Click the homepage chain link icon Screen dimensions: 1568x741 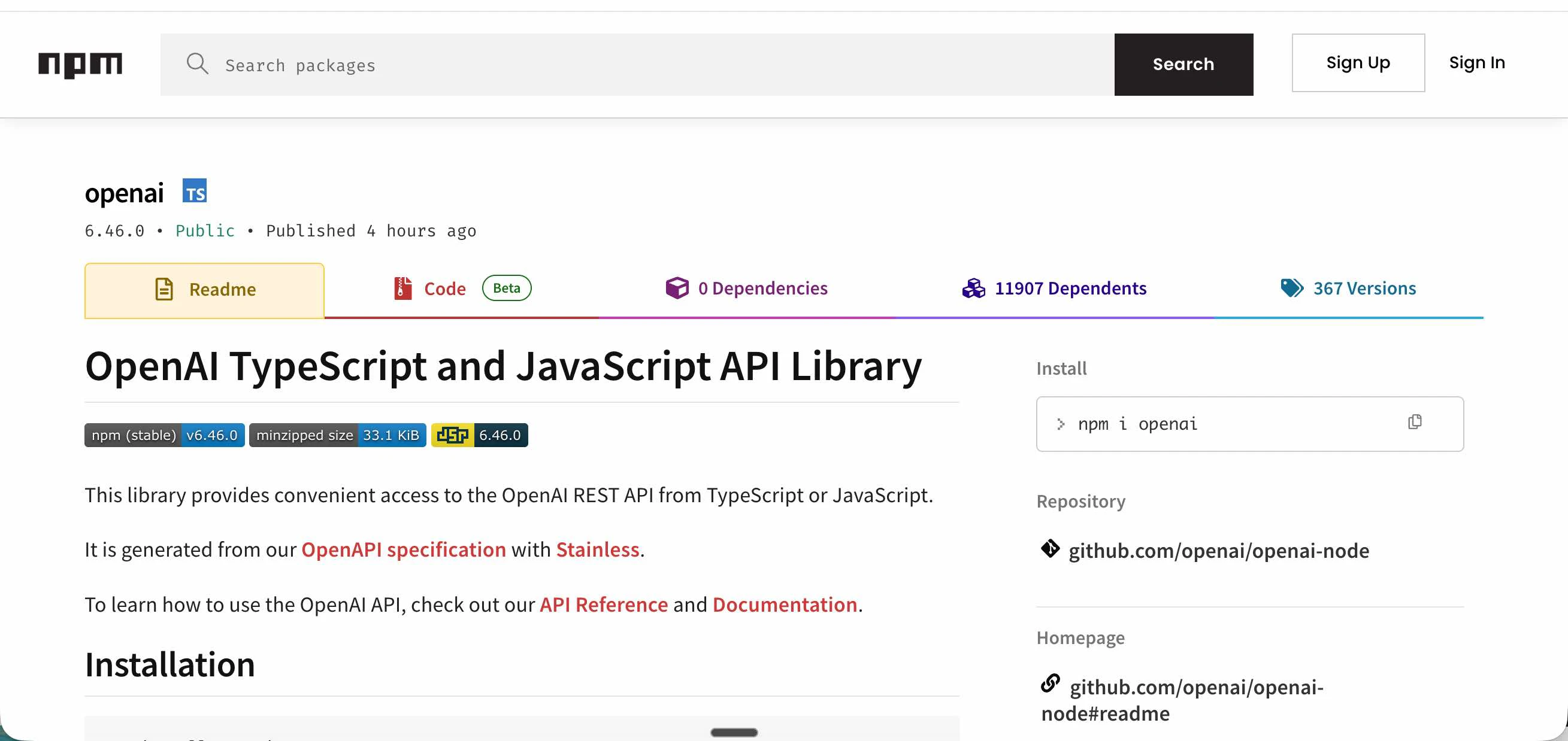click(x=1050, y=683)
